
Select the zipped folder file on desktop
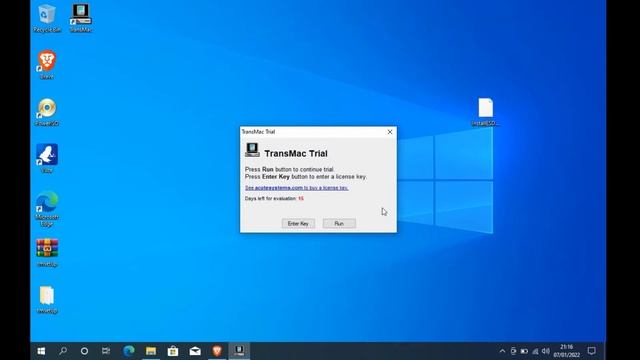47,300
